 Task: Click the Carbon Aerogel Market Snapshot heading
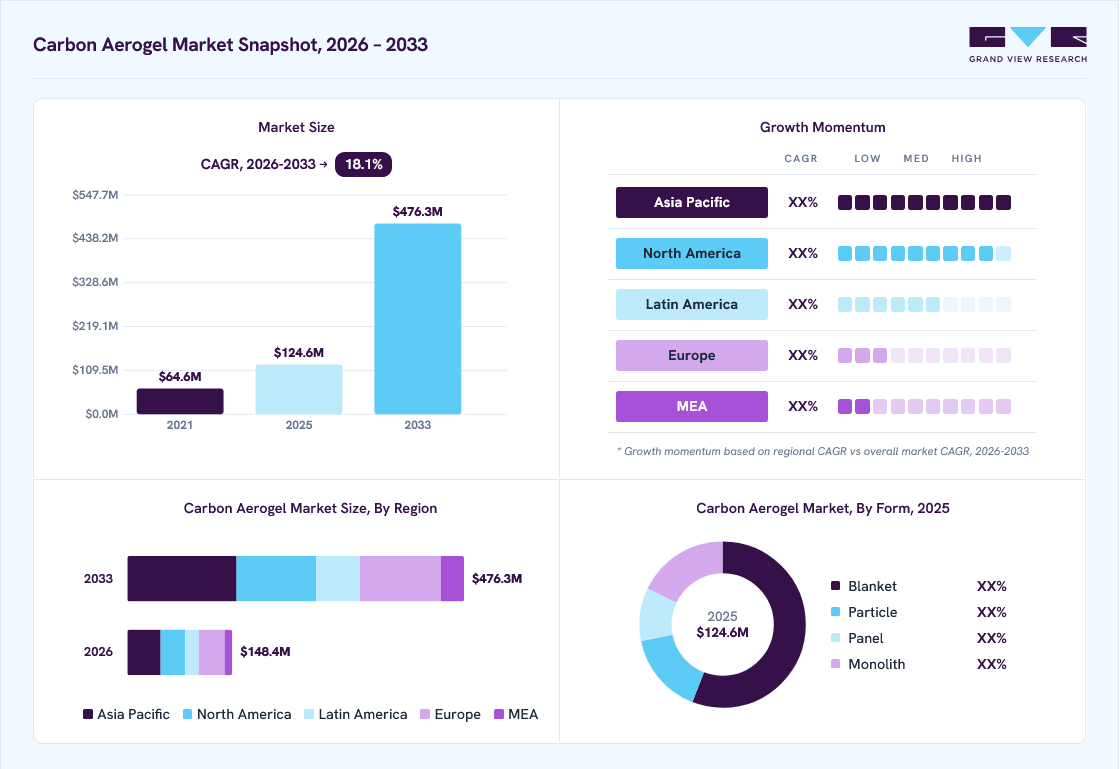click(230, 44)
